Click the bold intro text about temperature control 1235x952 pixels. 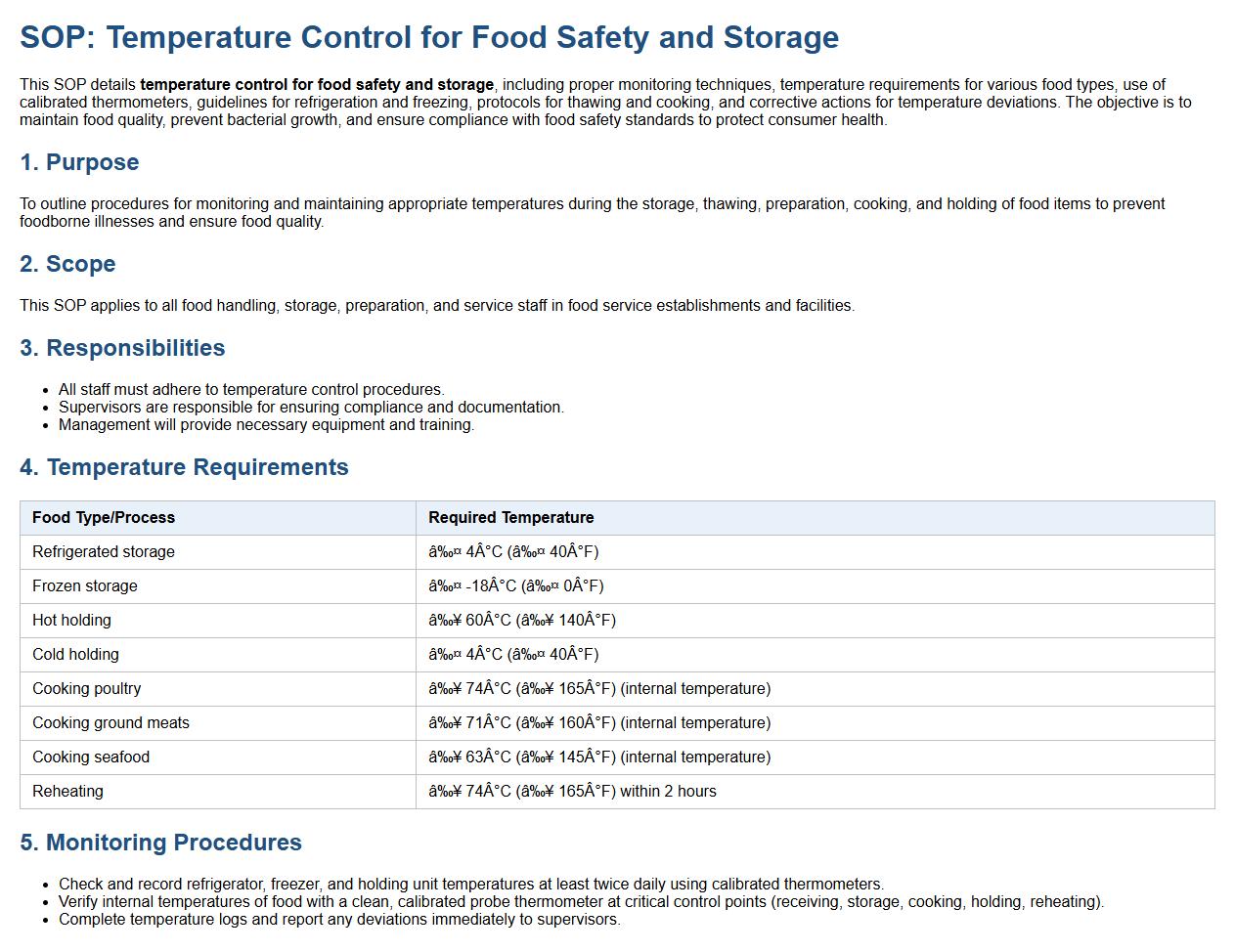coord(317,85)
